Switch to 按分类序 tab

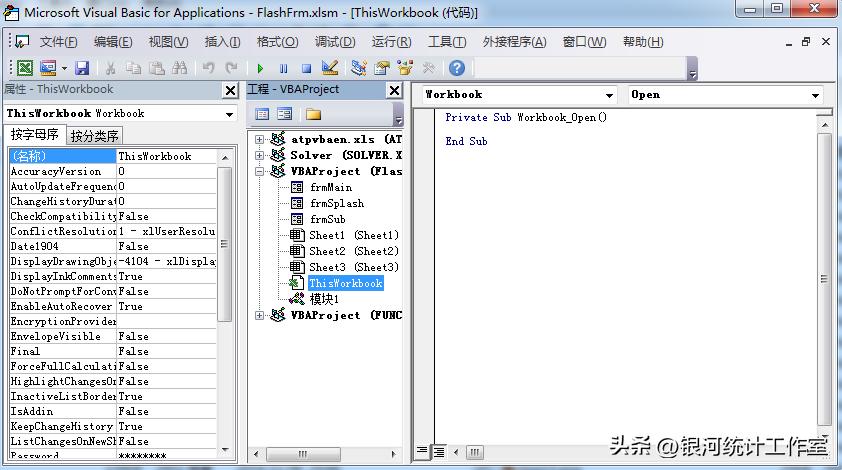[95, 136]
